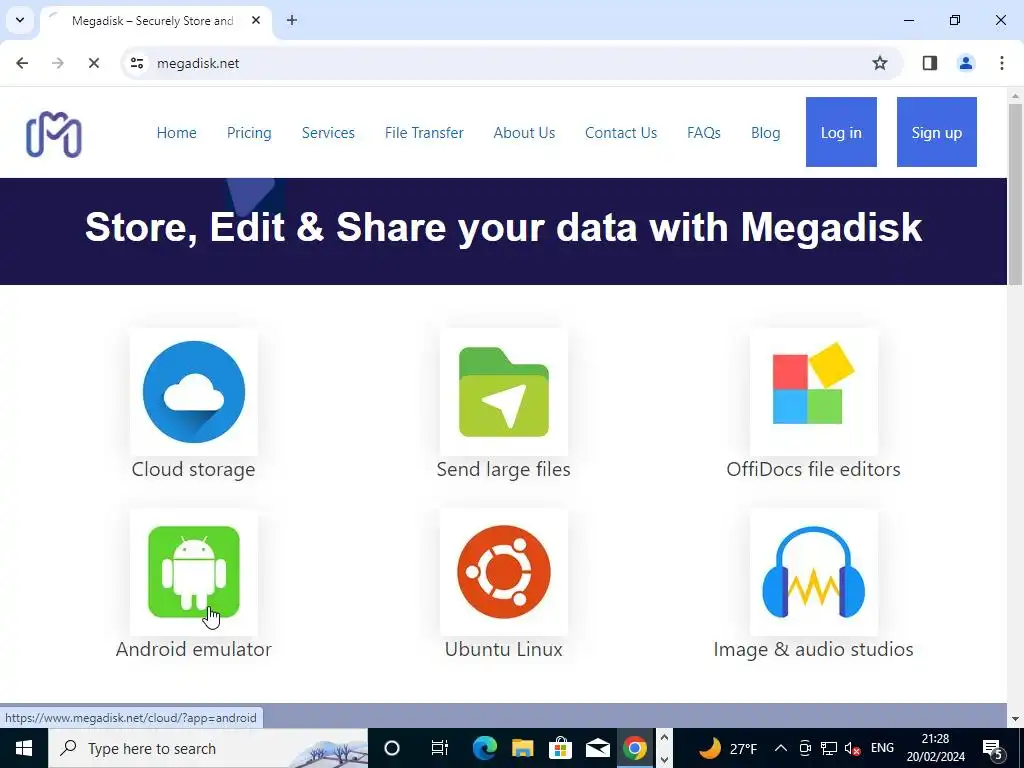The width and height of the screenshot is (1024, 768).
Task: Click the Log in button
Action: pos(841,132)
